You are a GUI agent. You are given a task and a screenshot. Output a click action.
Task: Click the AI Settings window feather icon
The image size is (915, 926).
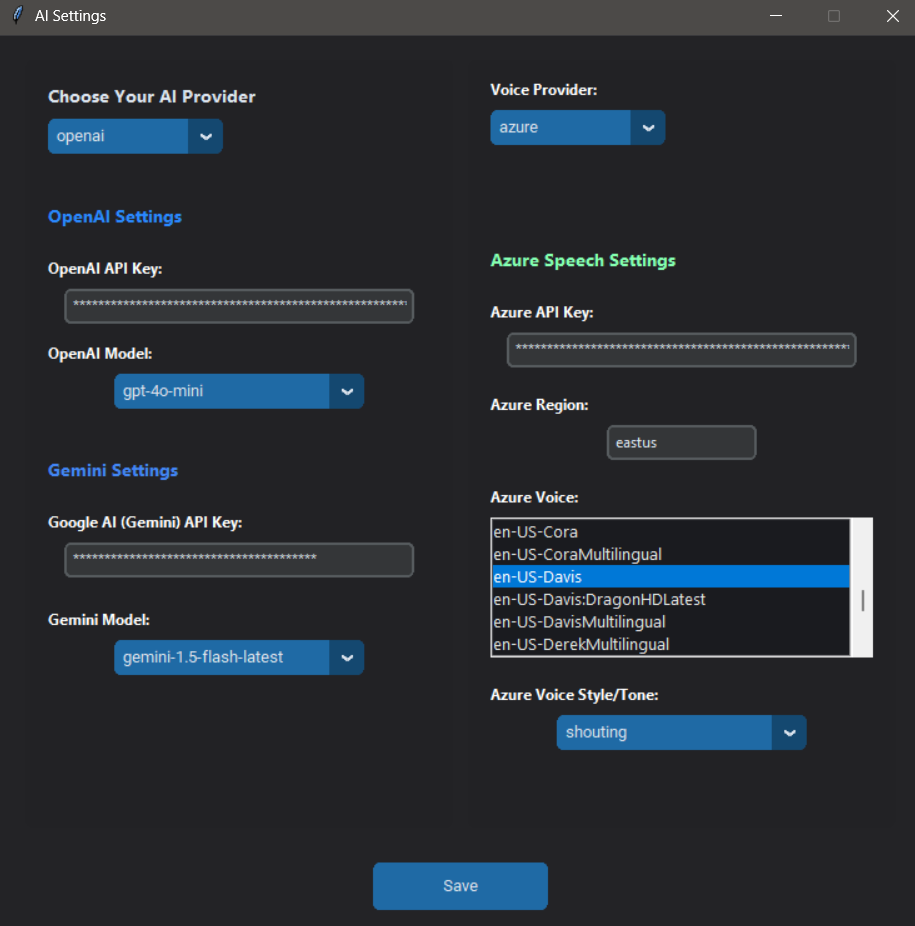(18, 15)
